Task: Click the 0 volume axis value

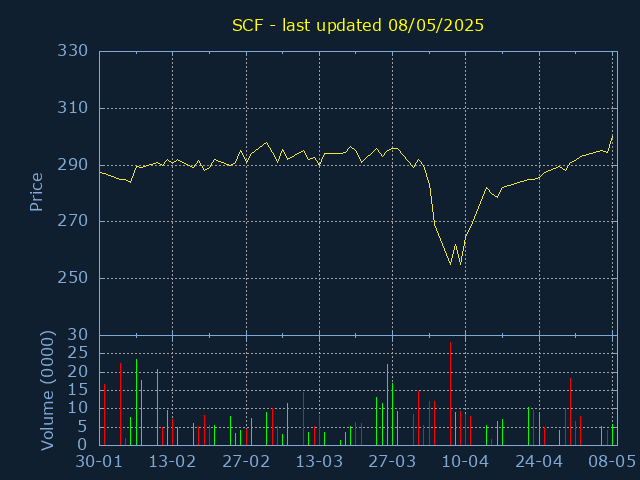Action: coord(83,444)
